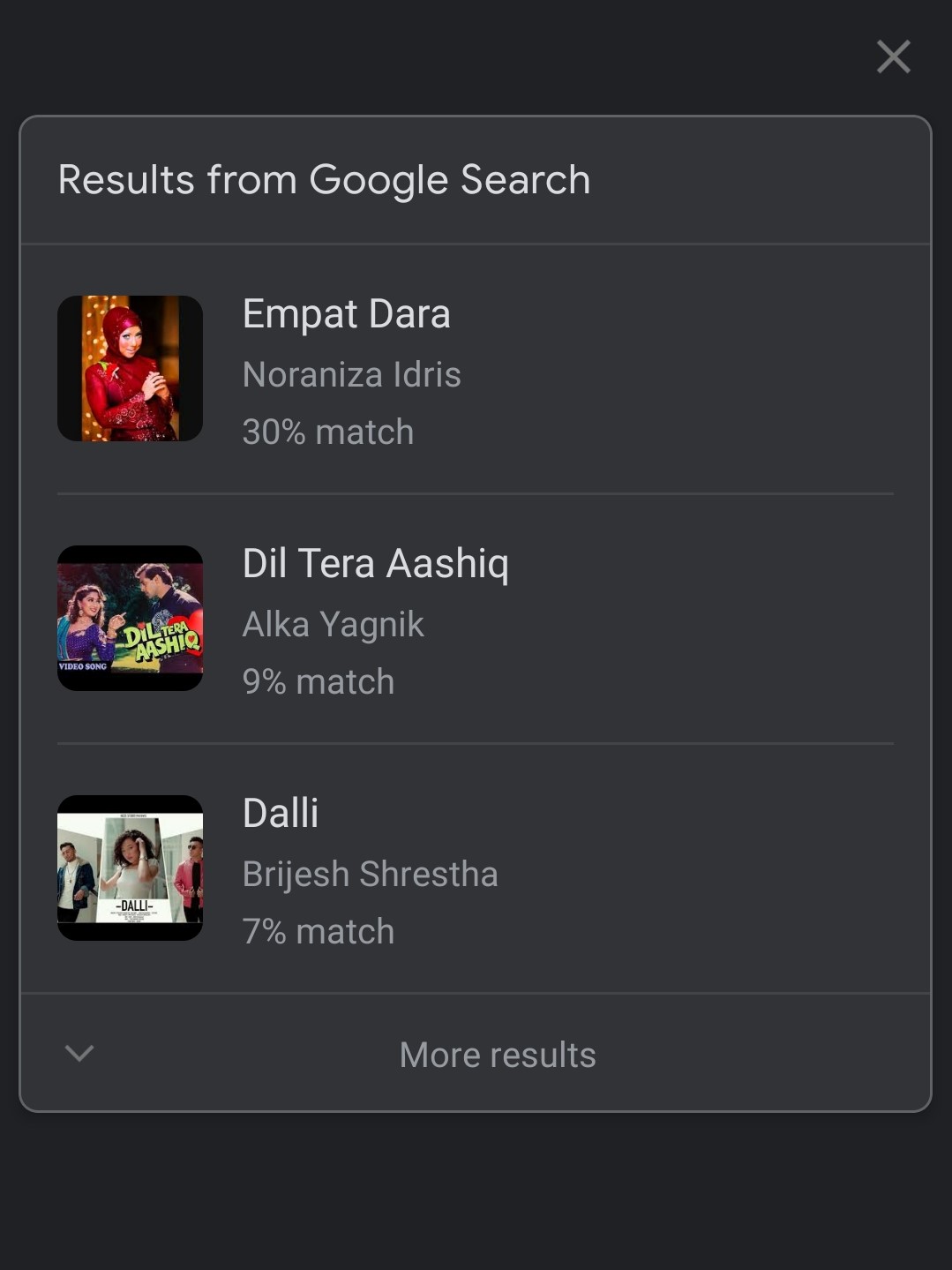Viewport: 952px width, 1270px height.
Task: Choose the Dil Tera Aashiq title
Action: coord(375,564)
